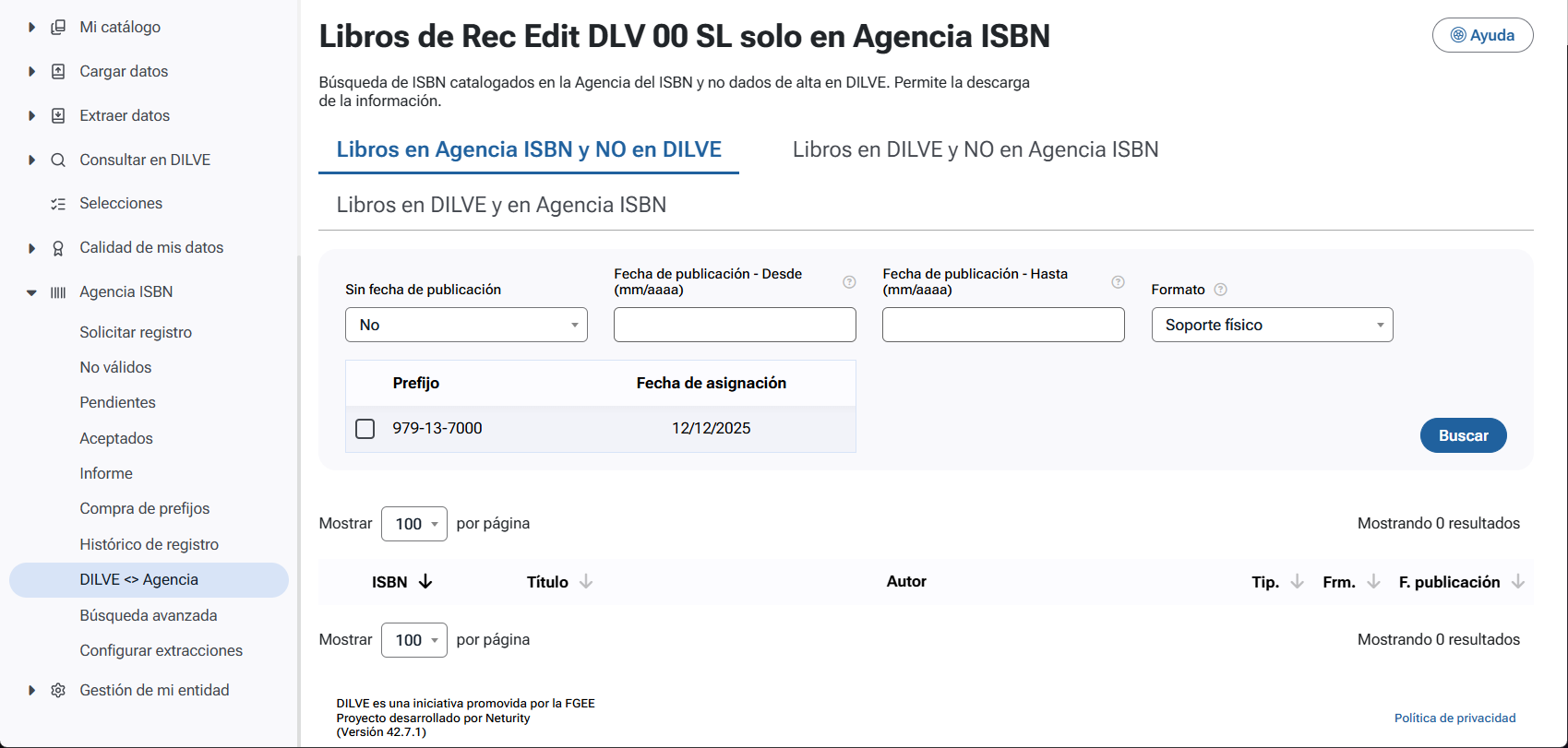Image resolution: width=1568 pixels, height=748 pixels.
Task: Click the Cargar datos upload icon
Action: coord(58,72)
